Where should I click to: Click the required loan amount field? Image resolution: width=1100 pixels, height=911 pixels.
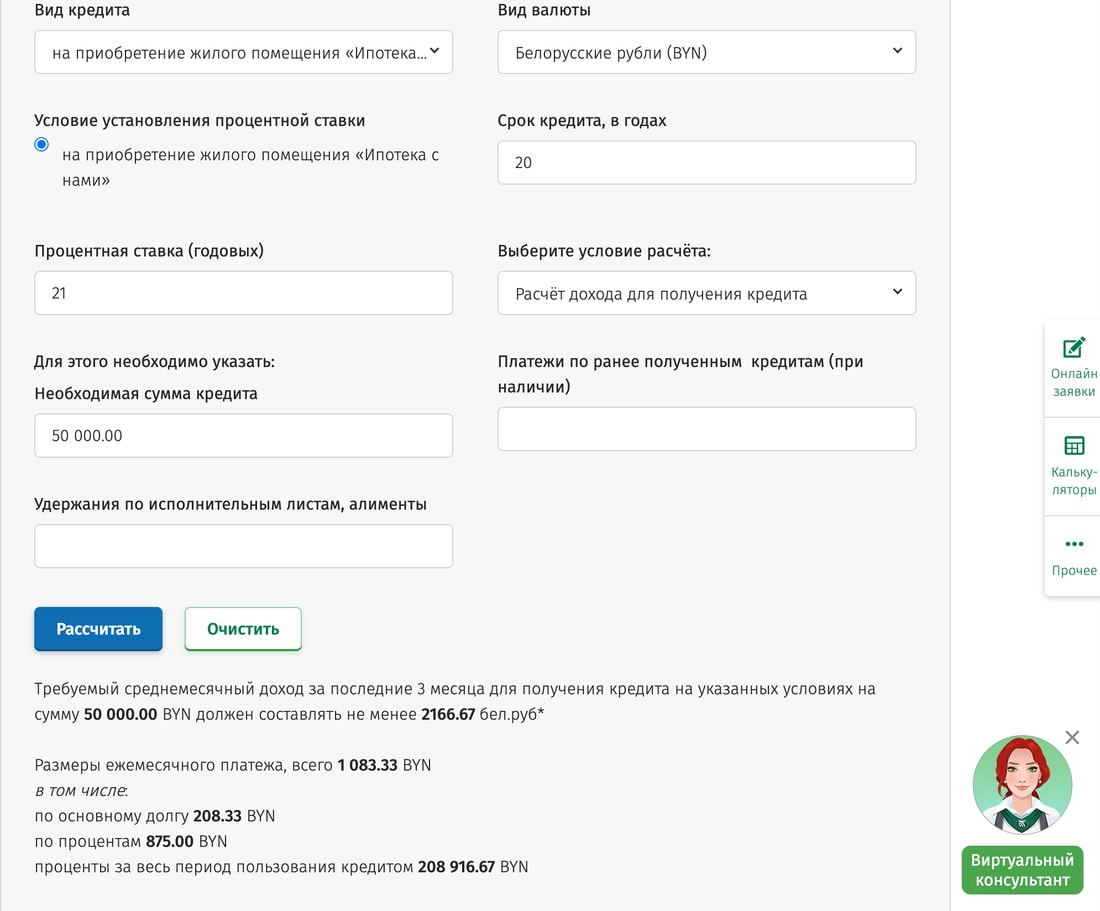pos(243,436)
